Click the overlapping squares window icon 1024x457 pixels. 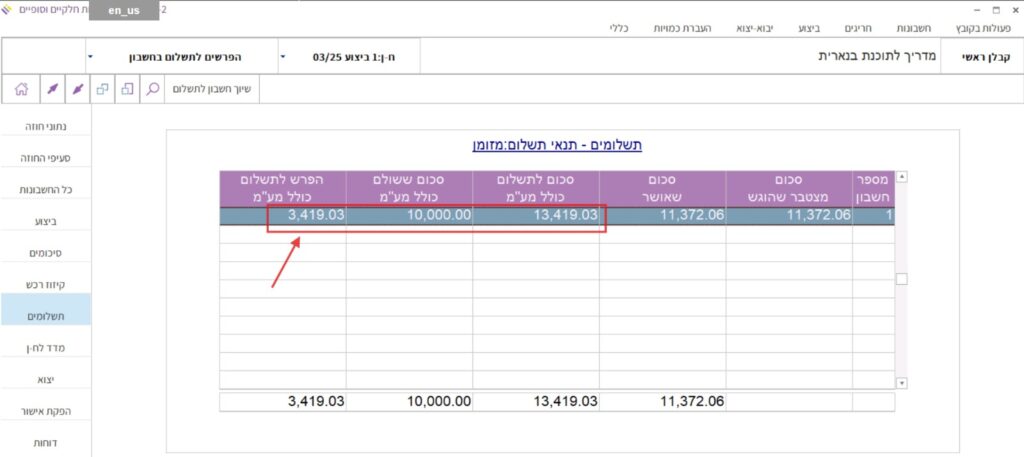tap(102, 89)
